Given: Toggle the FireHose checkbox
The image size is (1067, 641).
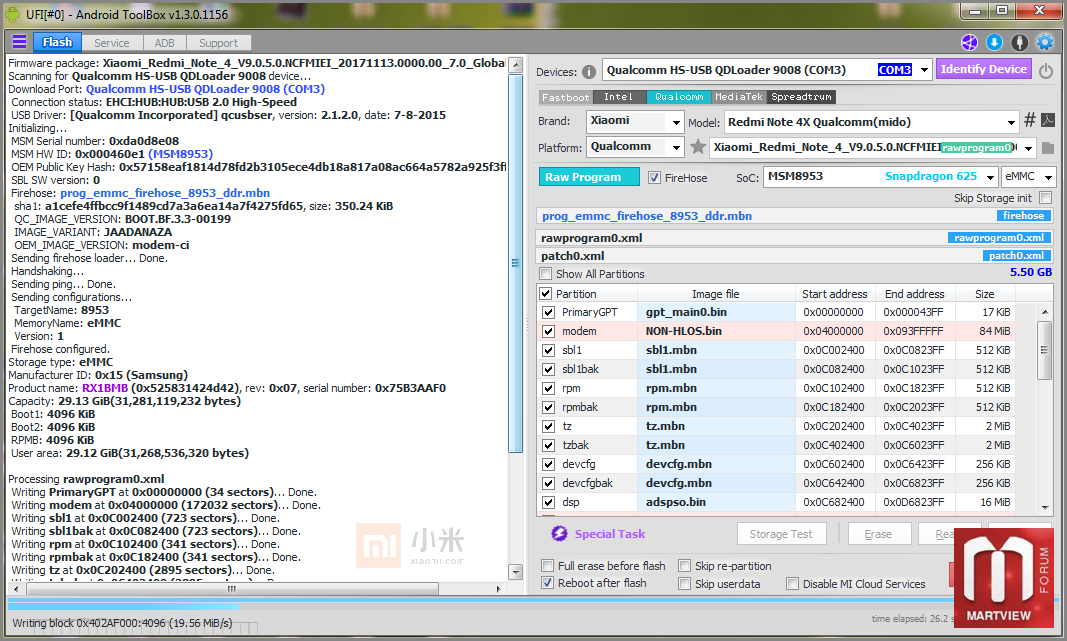Looking at the screenshot, I should 654,178.
